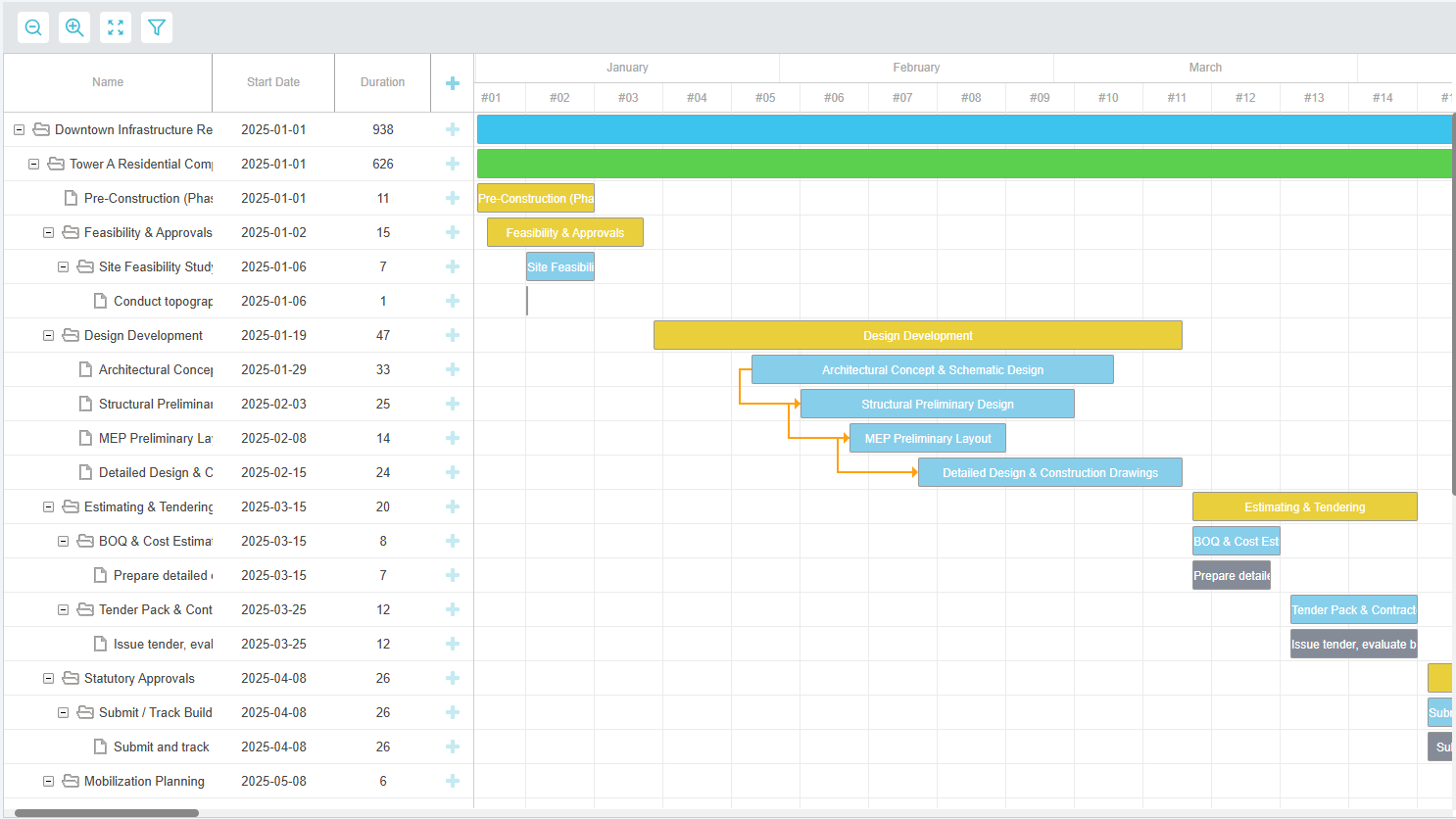Click the zoom out magnifier icon
The height and width of the screenshot is (819, 1456).
tap(33, 27)
